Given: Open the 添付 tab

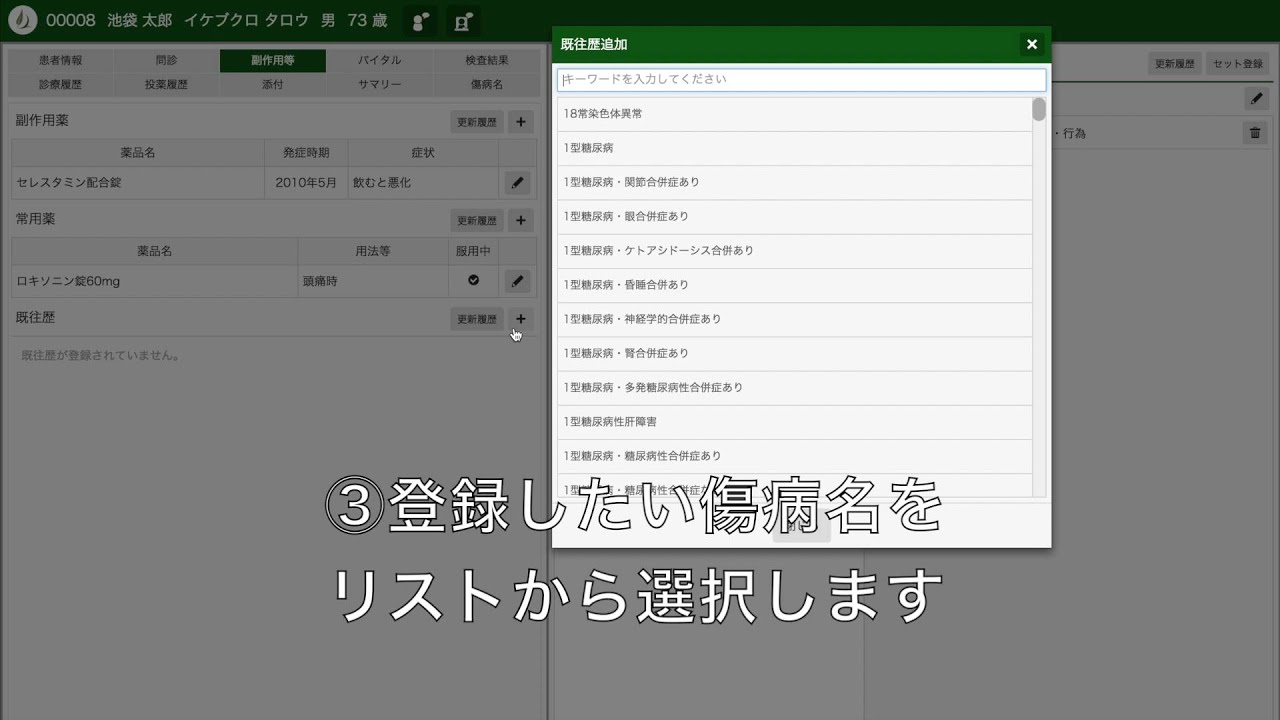Looking at the screenshot, I should pos(272,85).
